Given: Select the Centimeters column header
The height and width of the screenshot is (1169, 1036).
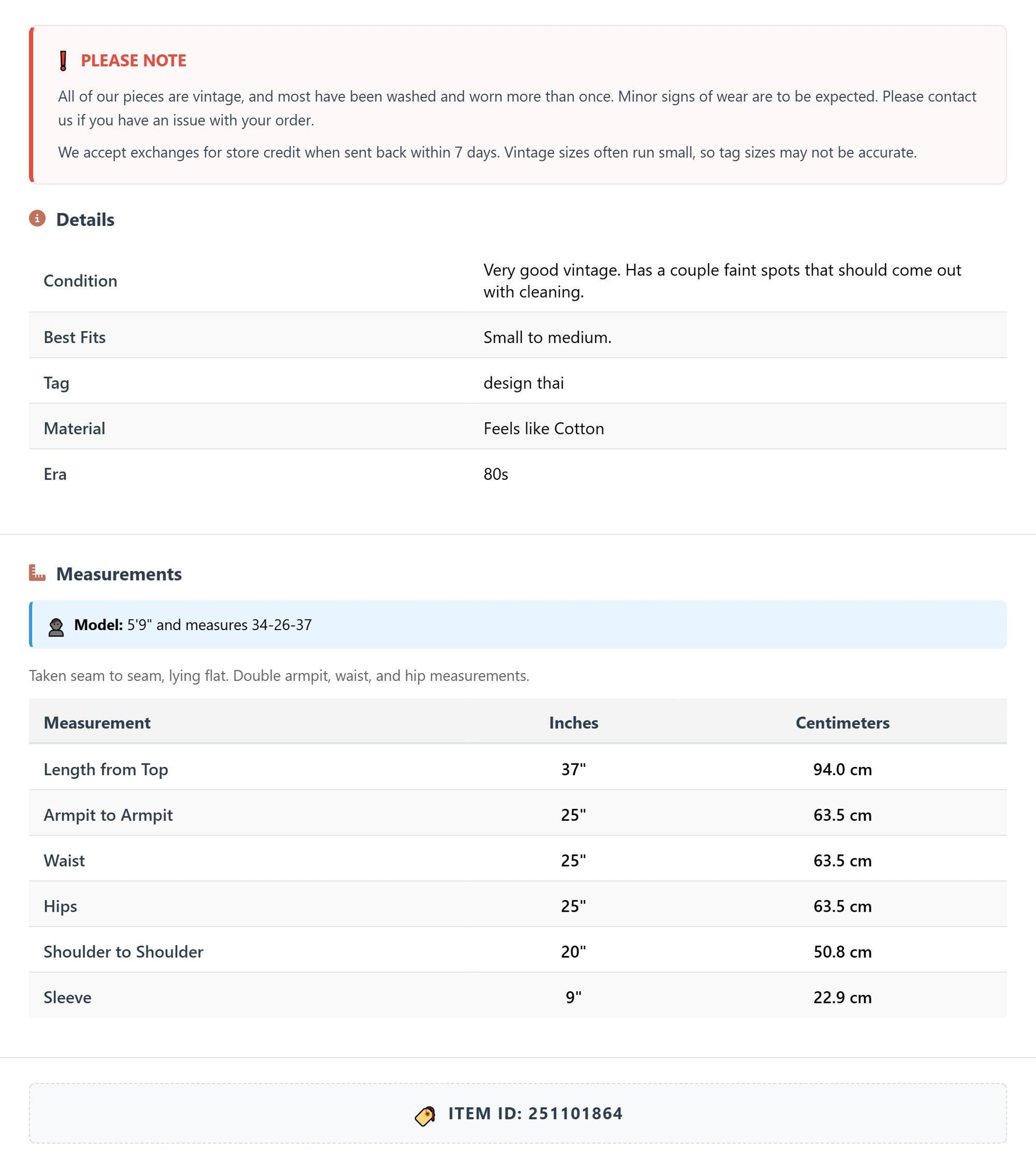Looking at the screenshot, I should click(x=842, y=722).
